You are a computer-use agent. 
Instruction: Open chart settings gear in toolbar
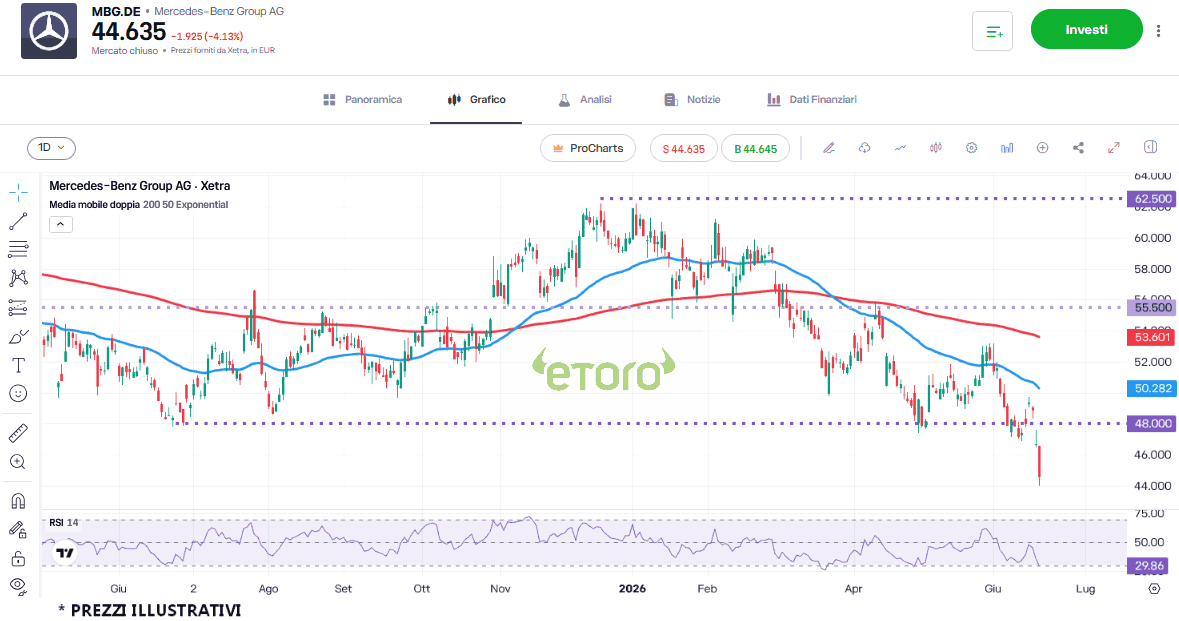(971, 148)
